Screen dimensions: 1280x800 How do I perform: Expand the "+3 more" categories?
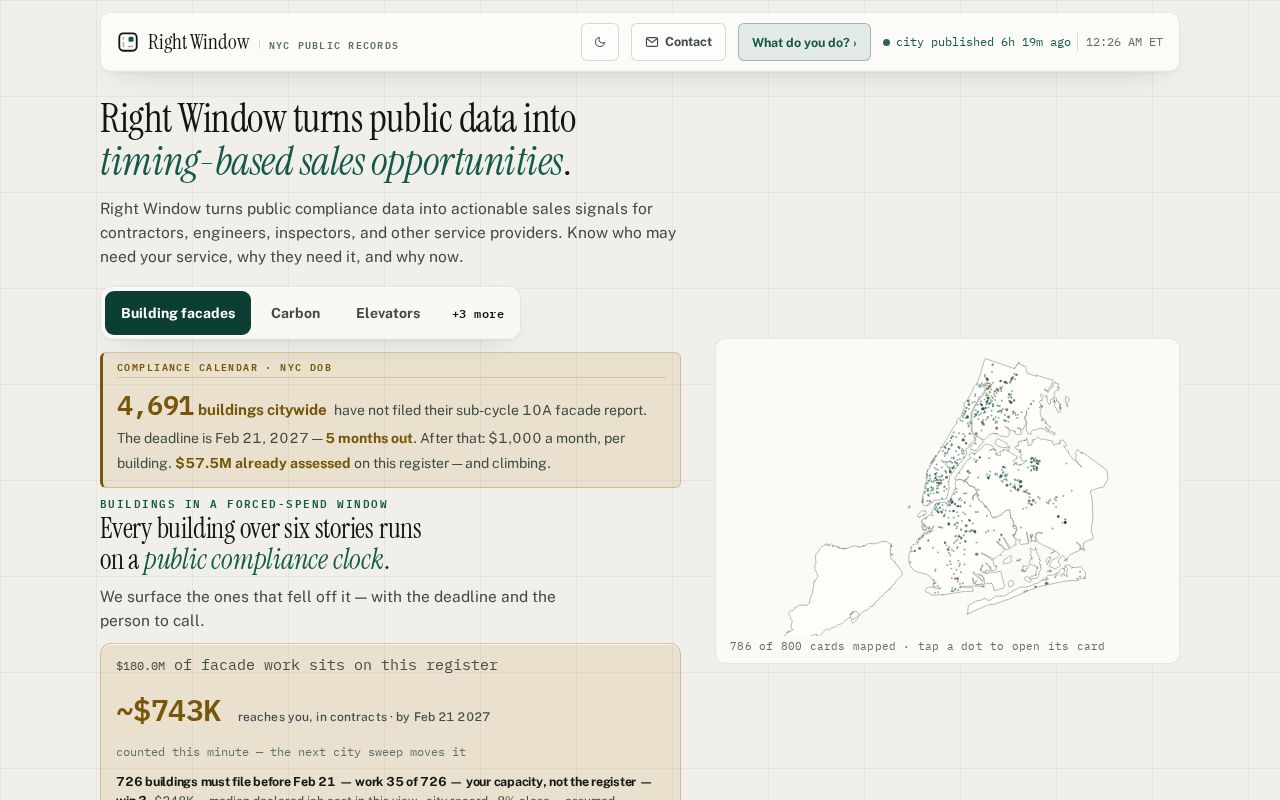[478, 314]
